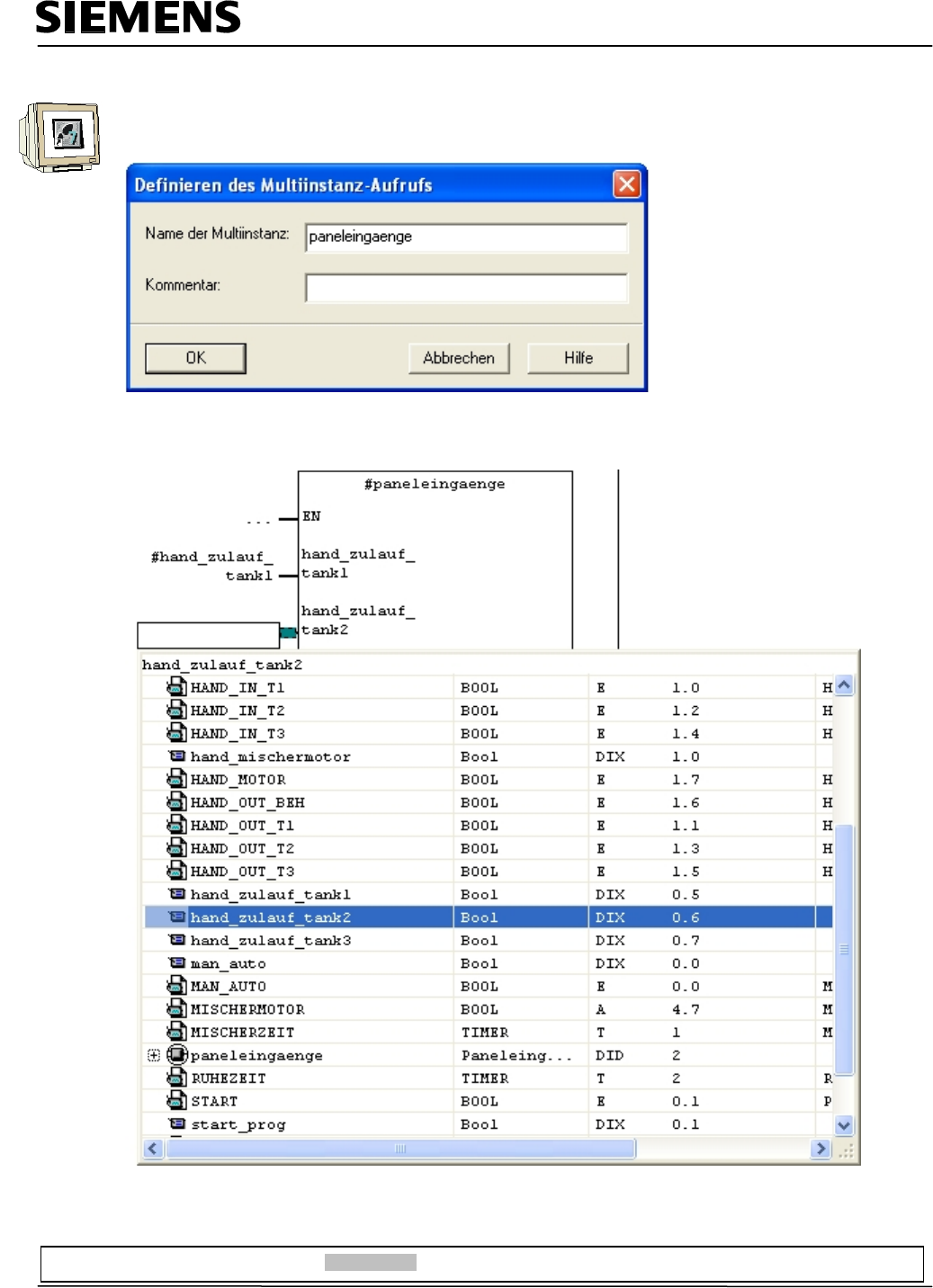Click the hand_zulauf_tank2 header above the list
The image size is (933, 1288).
tap(222, 665)
